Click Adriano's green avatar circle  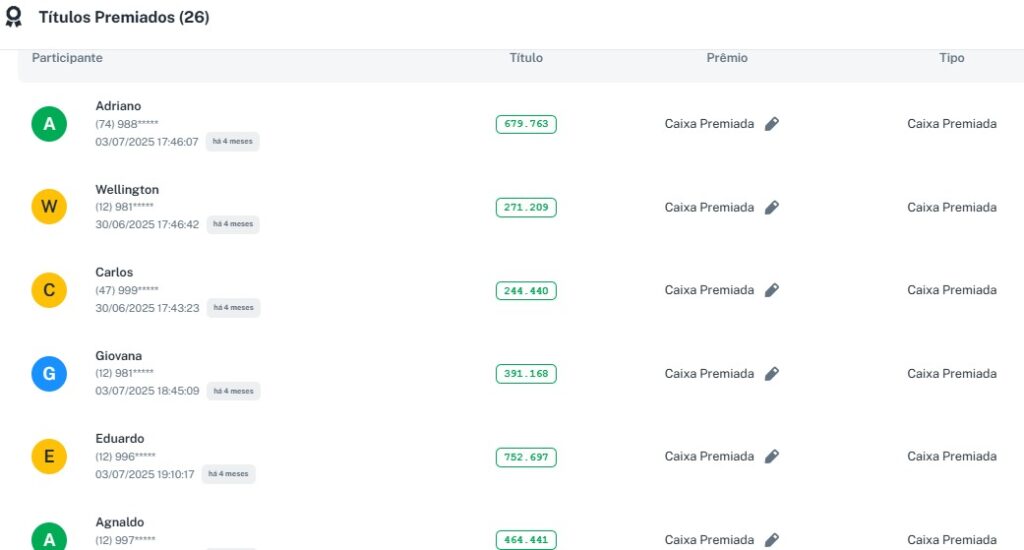coord(49,124)
